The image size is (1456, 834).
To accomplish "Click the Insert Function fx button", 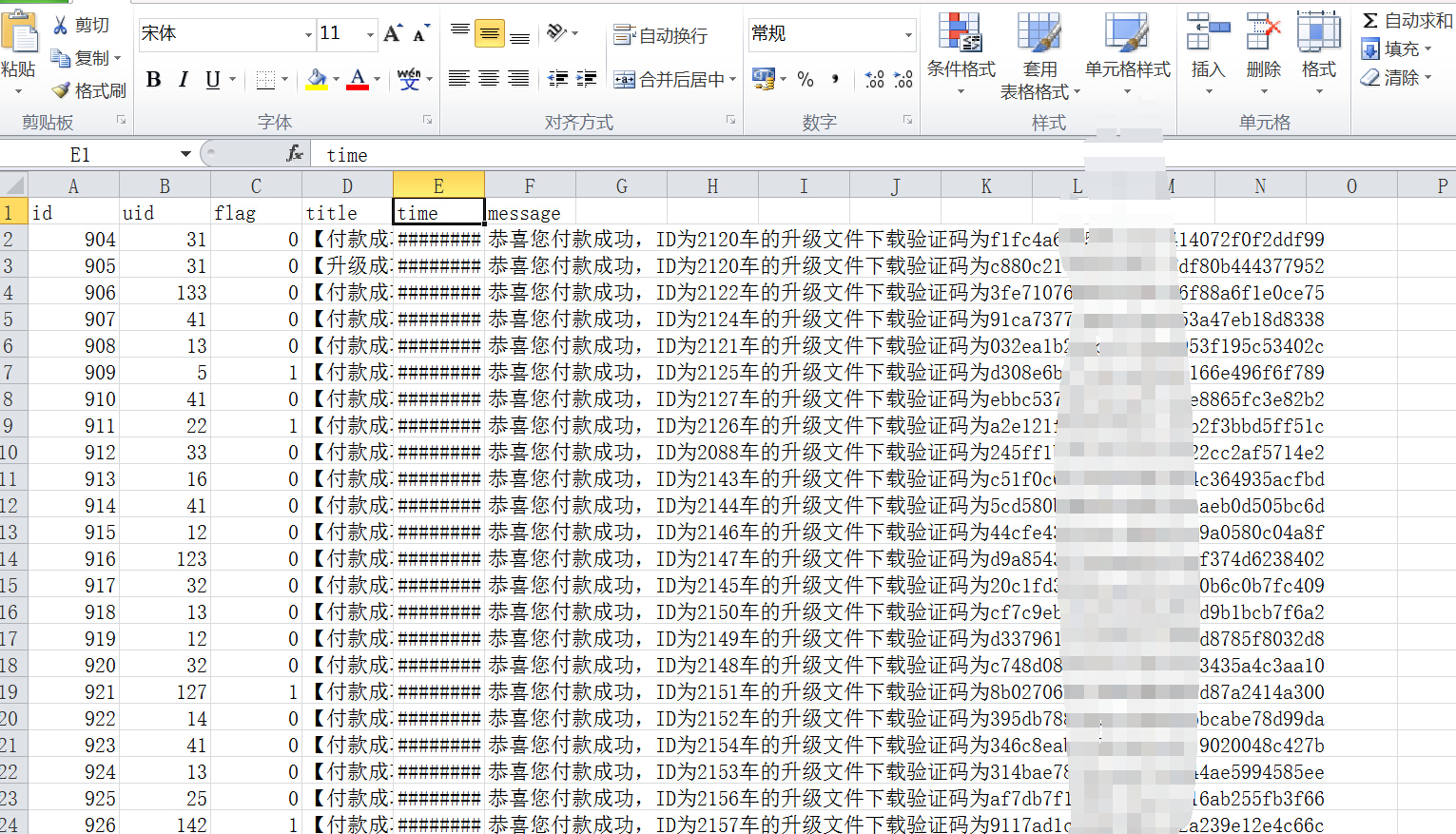I will [x=295, y=153].
